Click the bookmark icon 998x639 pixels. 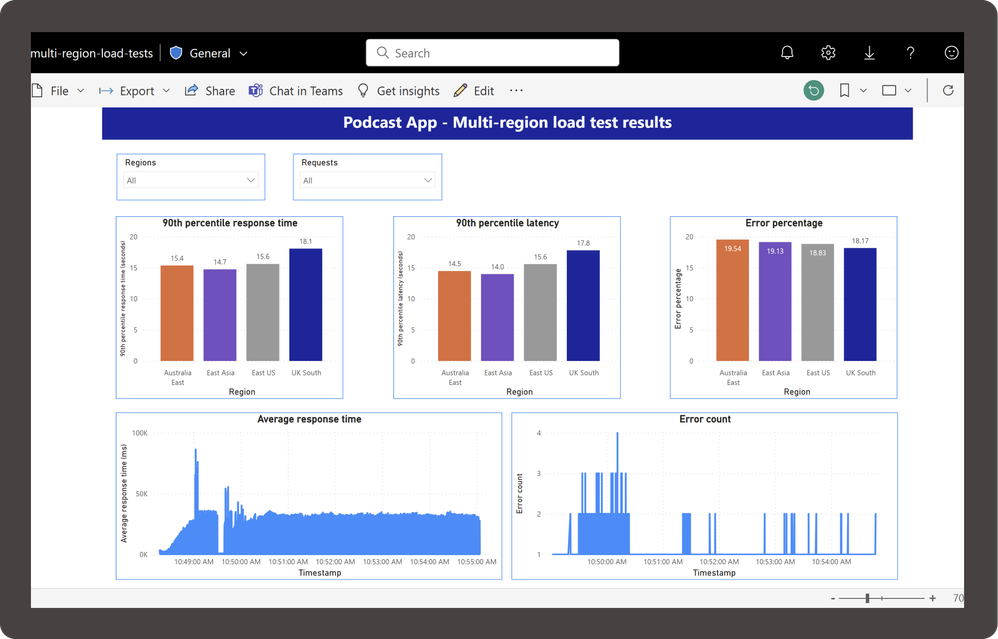[x=845, y=90]
